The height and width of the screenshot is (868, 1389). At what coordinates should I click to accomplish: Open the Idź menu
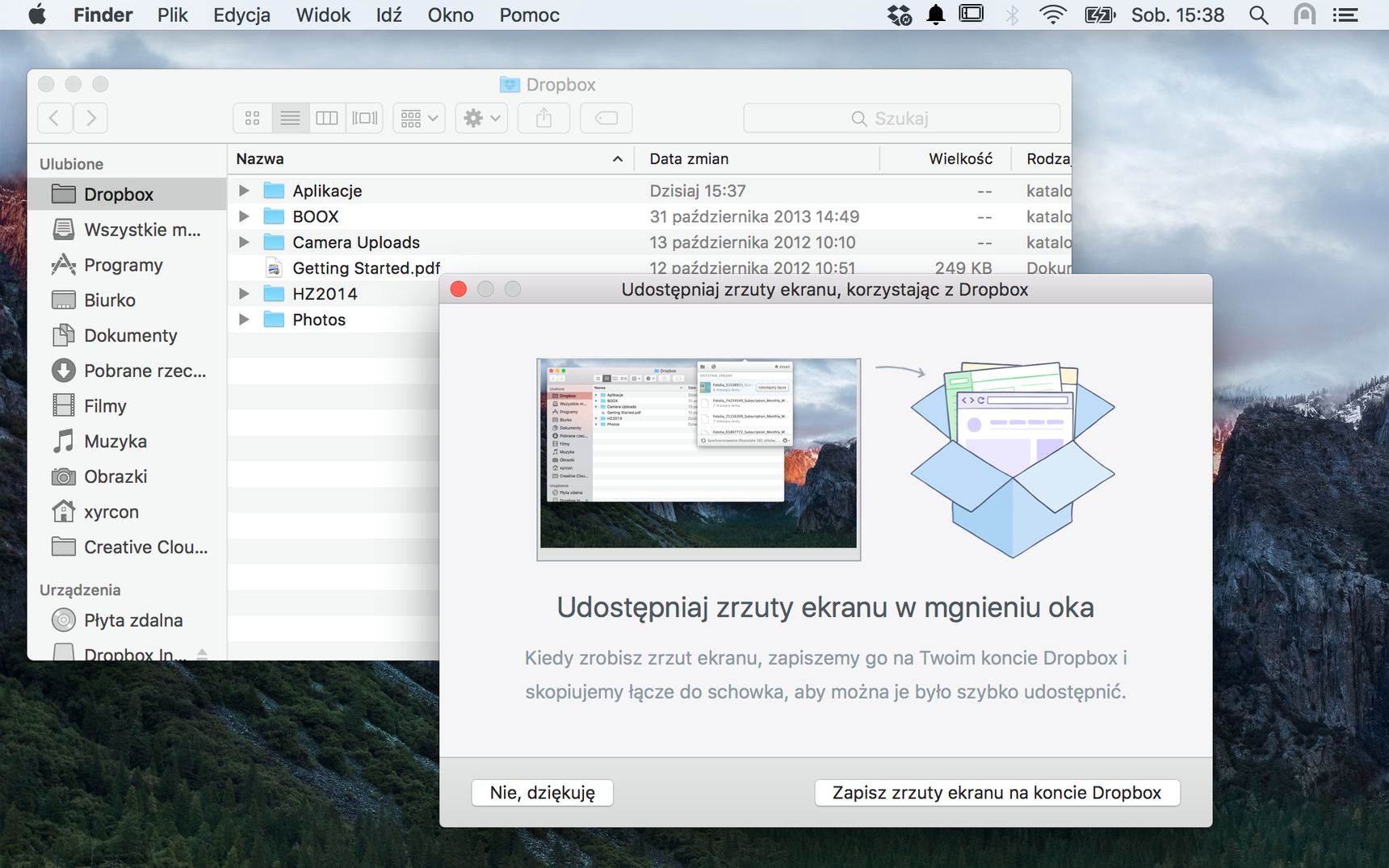[388, 15]
